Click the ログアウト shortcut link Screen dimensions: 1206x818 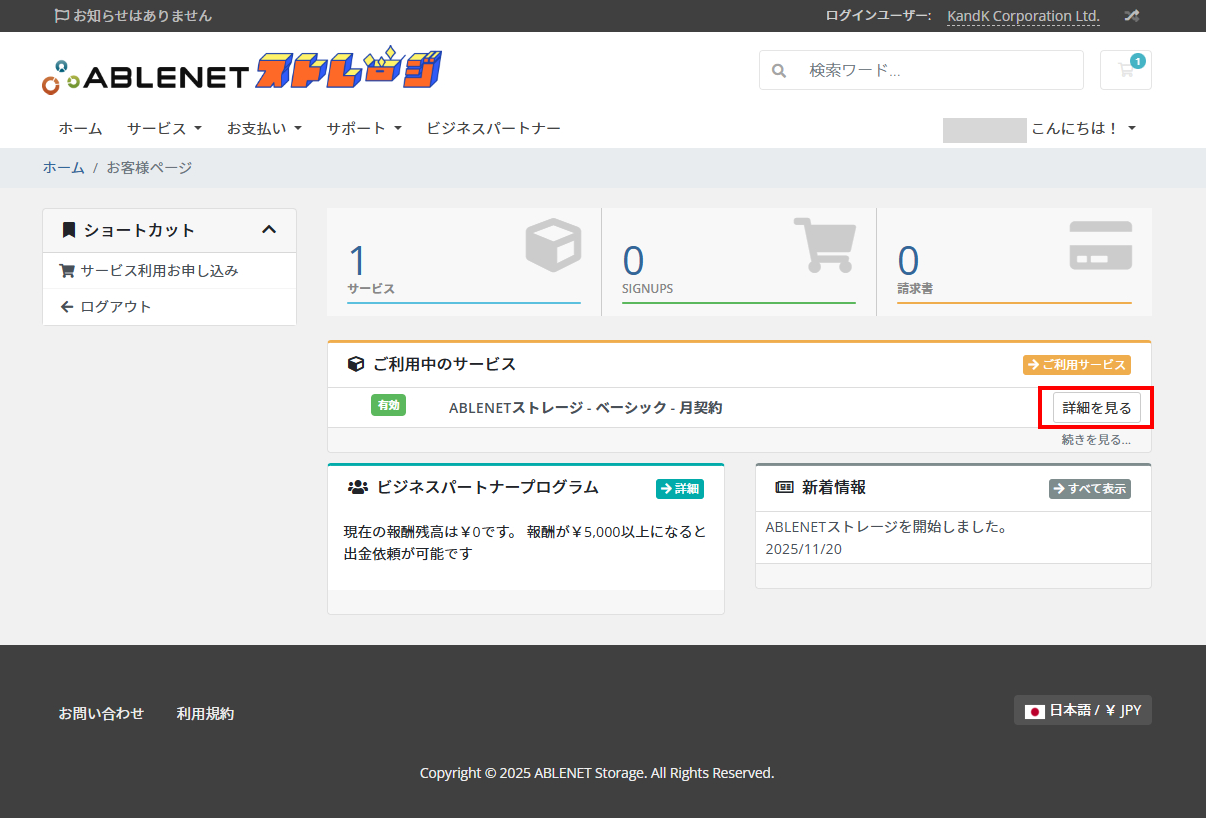[115, 307]
